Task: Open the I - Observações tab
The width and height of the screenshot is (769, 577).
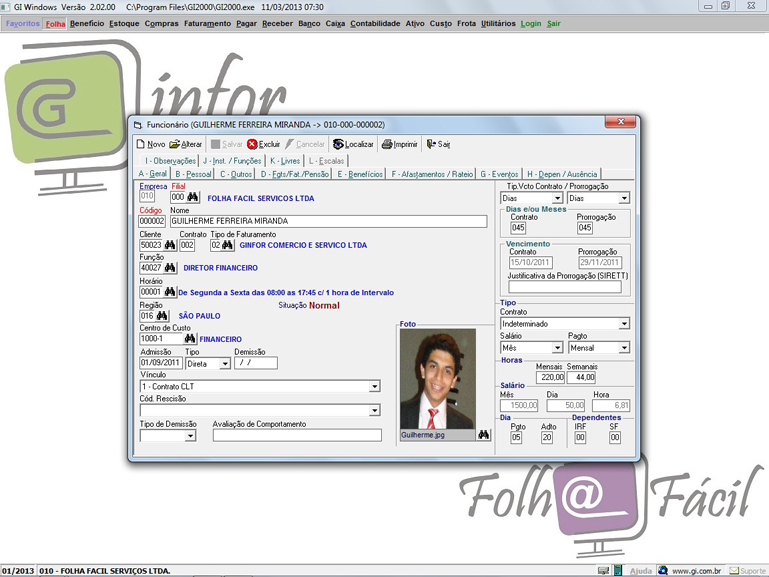Action: click(170, 161)
